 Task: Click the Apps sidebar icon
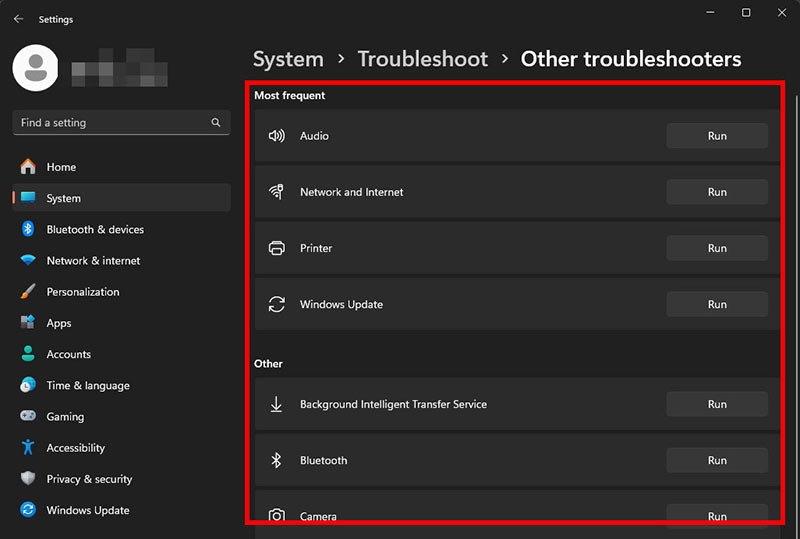28,323
